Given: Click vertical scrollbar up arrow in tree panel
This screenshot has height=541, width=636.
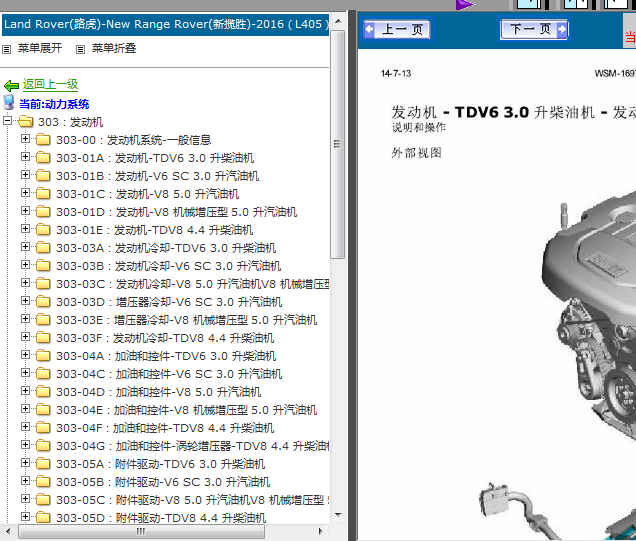Looking at the screenshot, I should (x=338, y=21).
